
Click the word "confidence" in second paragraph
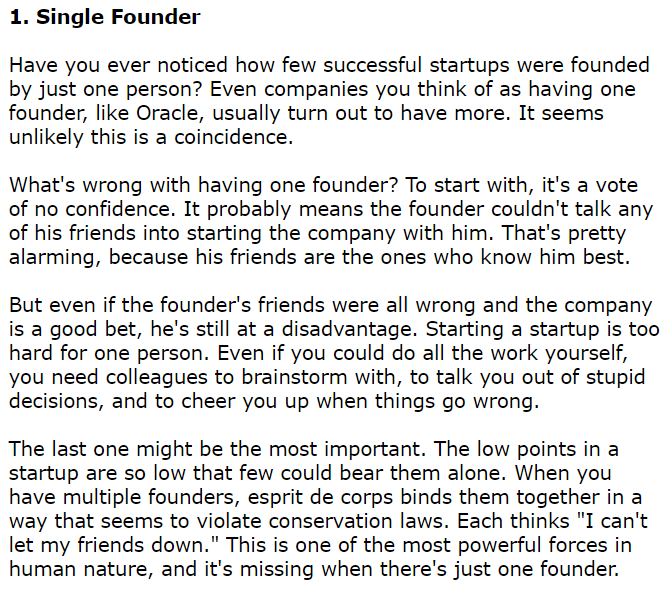121,209
